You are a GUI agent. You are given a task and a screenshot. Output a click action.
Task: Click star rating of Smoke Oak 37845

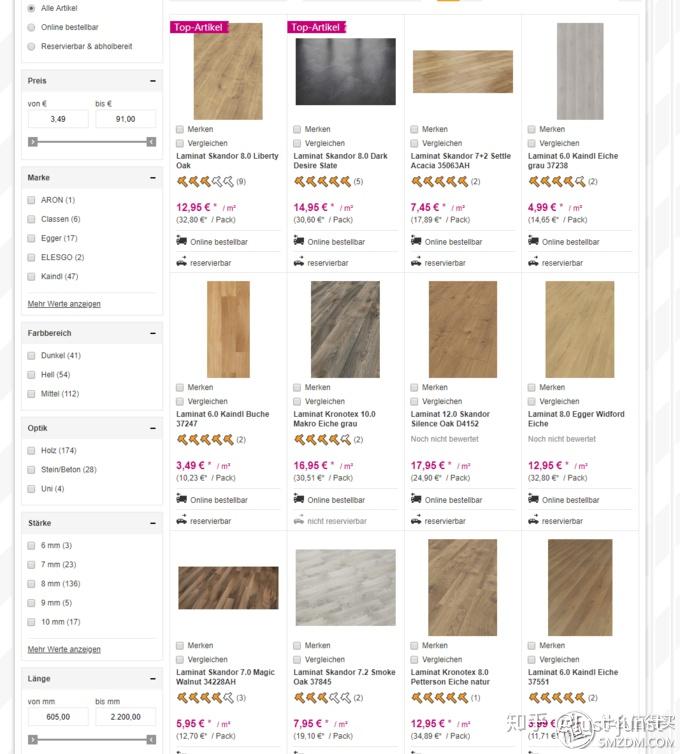tap(322, 698)
